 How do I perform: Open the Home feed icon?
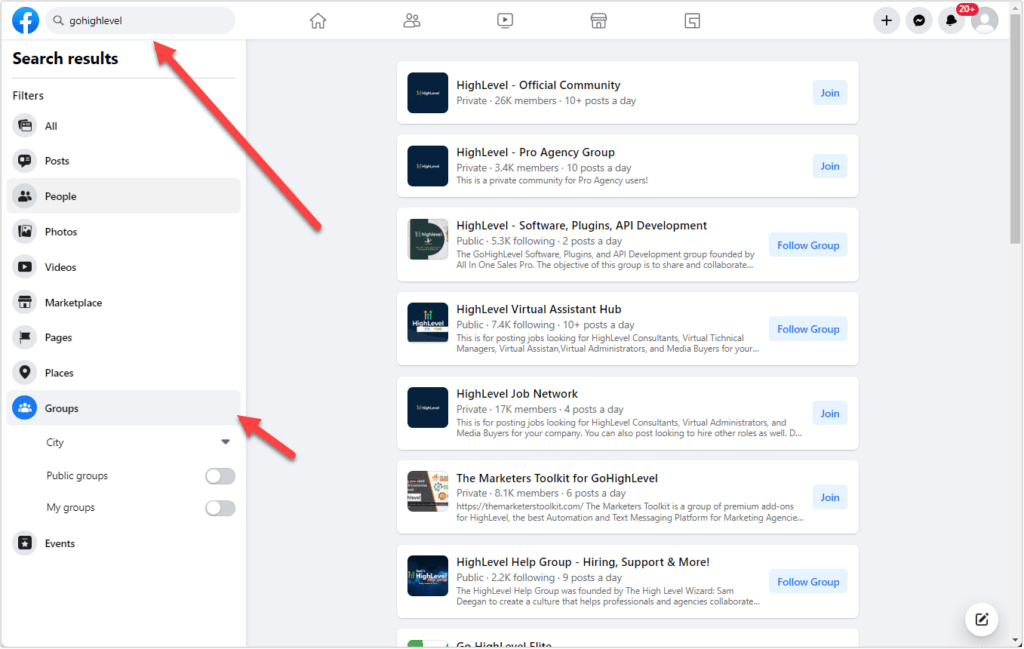(318, 21)
